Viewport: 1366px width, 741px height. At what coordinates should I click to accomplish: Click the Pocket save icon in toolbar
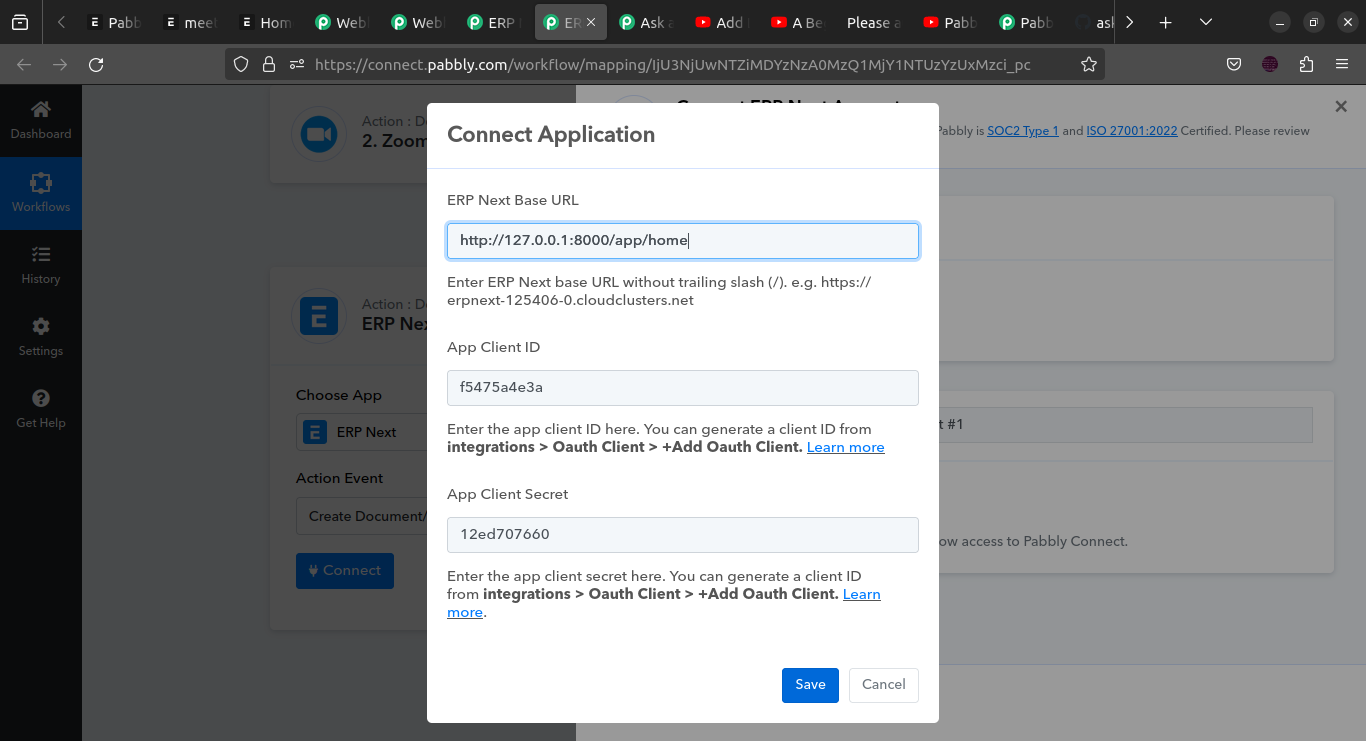pos(1234,65)
